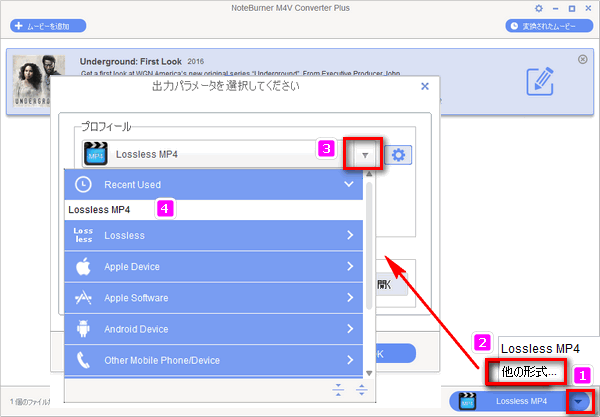Image resolution: width=600 pixels, height=417 pixels.
Task: Click the movie title Underground: First Look
Action: click(x=130, y=61)
